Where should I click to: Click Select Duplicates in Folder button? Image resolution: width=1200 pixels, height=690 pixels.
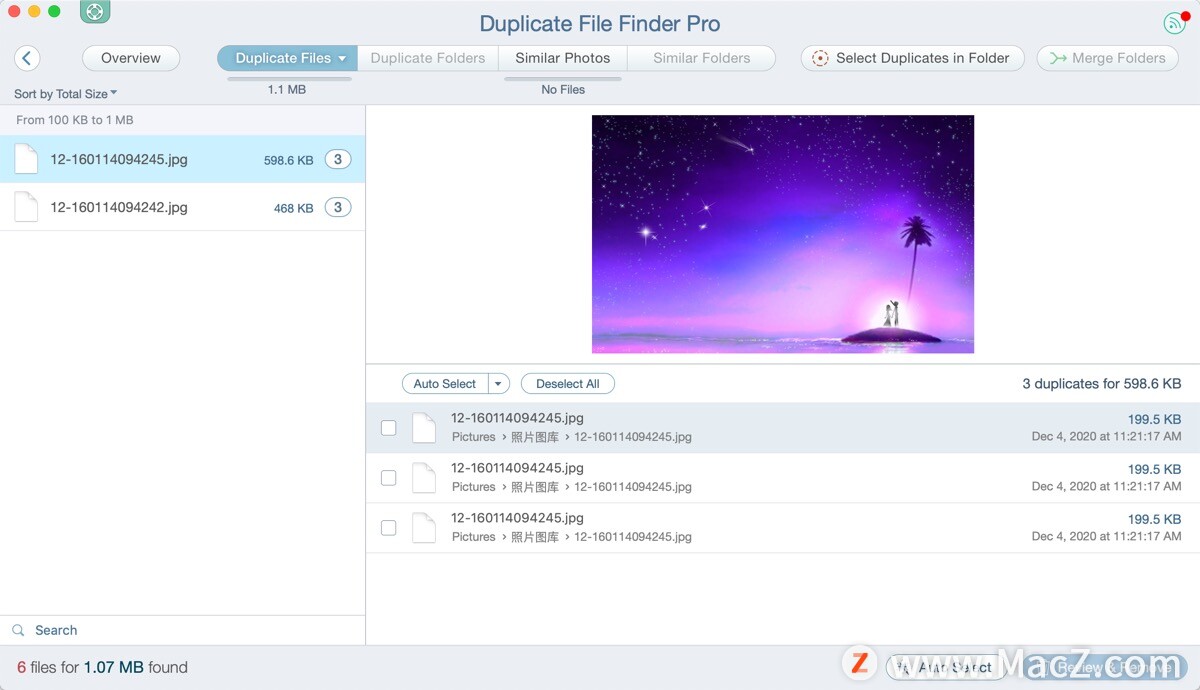click(913, 58)
